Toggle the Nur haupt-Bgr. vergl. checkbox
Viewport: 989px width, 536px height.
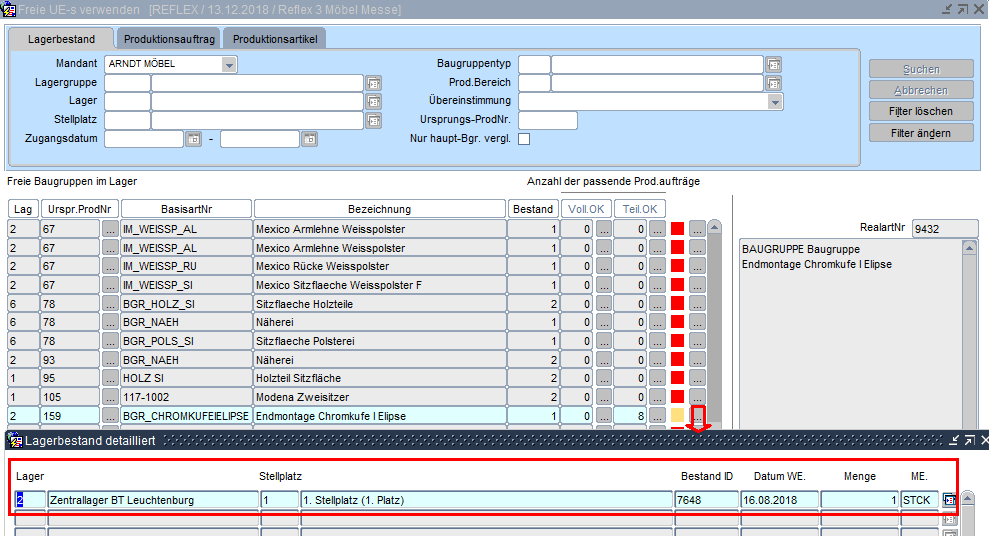[x=523, y=139]
